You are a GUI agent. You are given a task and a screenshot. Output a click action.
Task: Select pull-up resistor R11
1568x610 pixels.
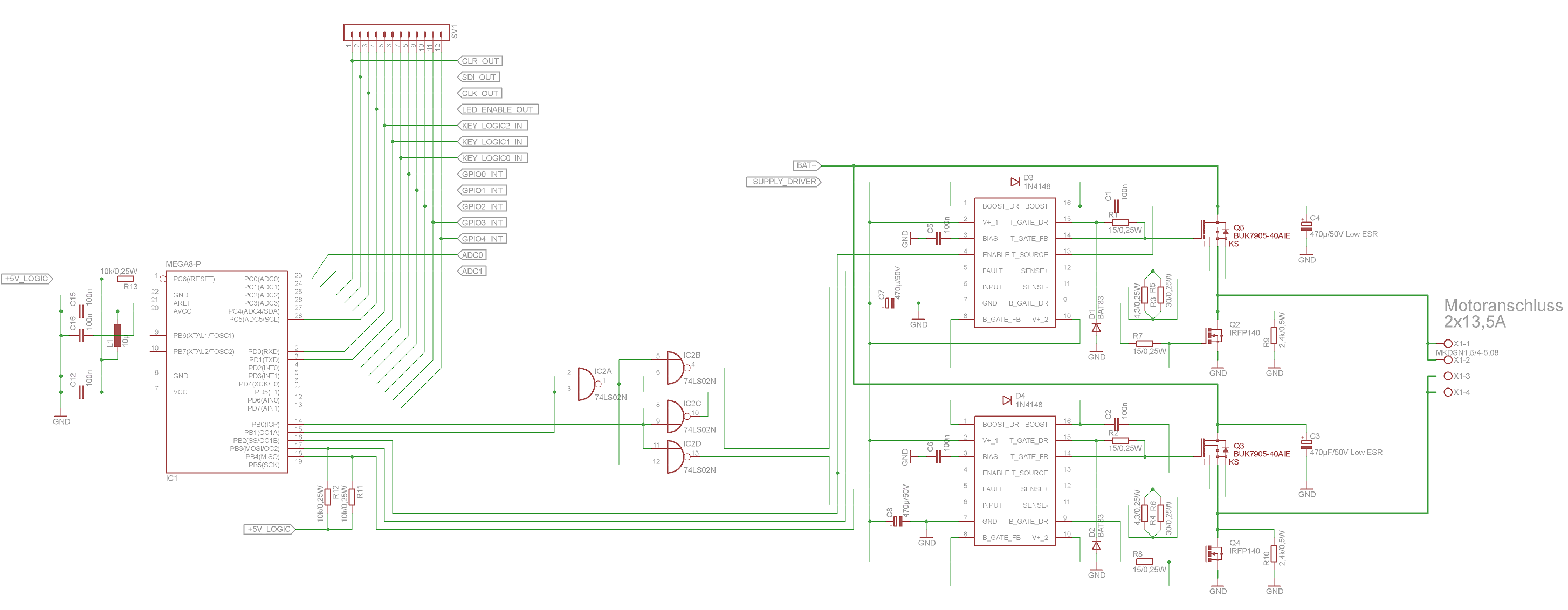click(x=352, y=497)
